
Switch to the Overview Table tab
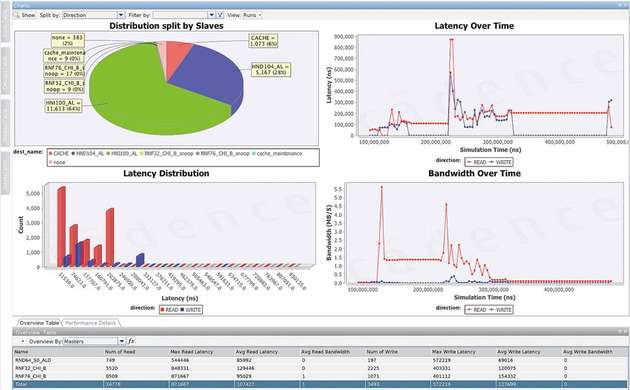[39, 323]
